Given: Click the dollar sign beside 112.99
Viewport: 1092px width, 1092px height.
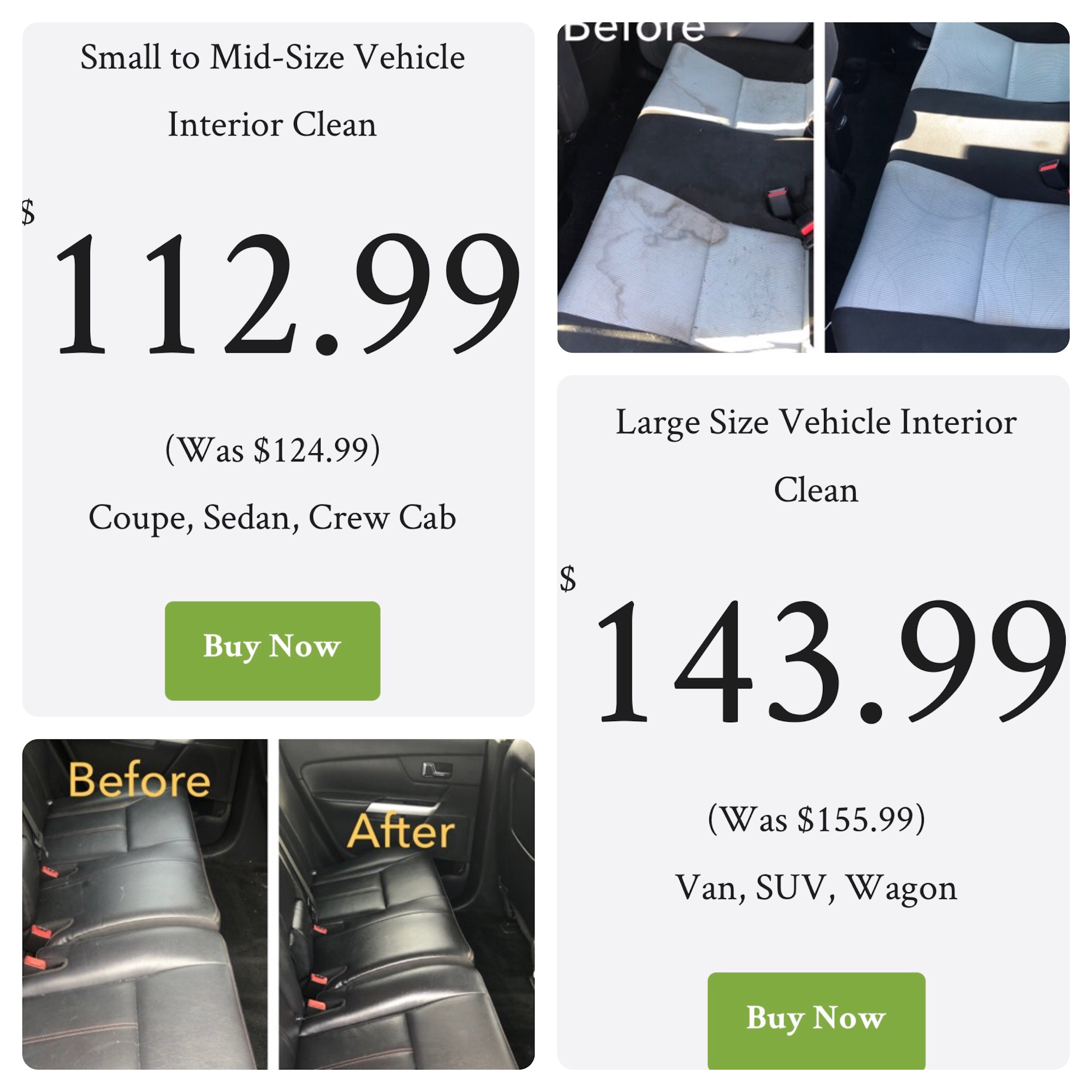Looking at the screenshot, I should (x=28, y=212).
